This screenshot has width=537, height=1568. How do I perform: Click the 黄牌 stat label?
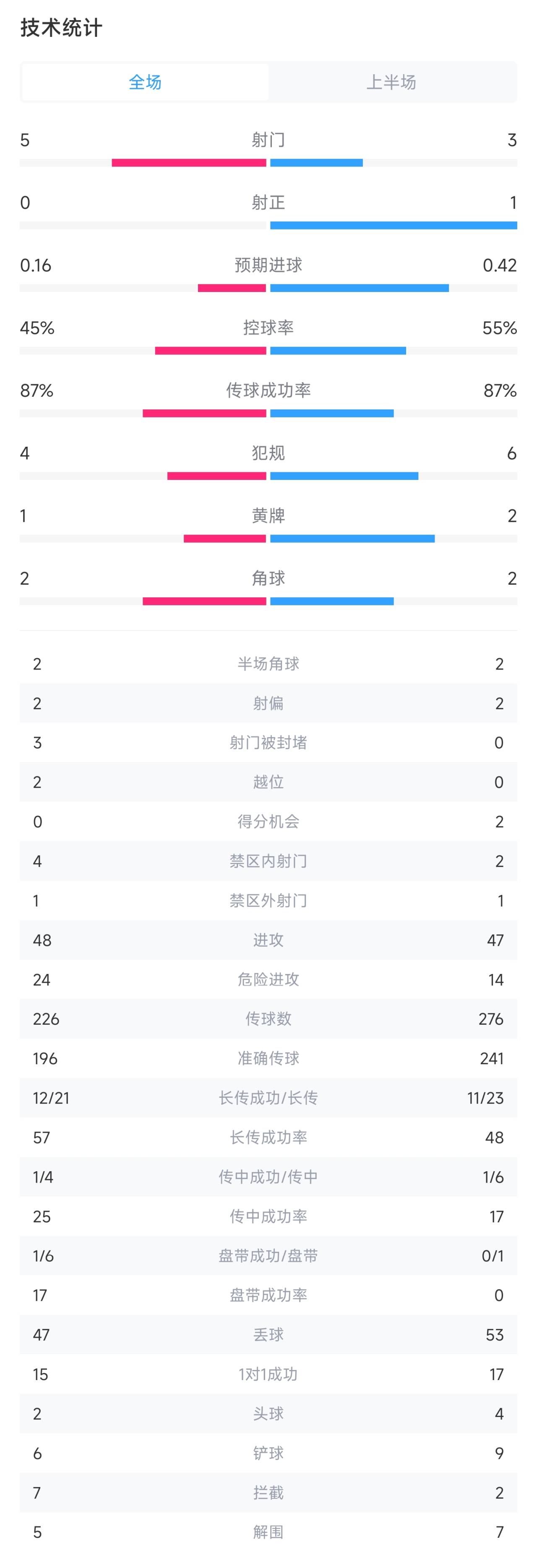click(x=268, y=516)
